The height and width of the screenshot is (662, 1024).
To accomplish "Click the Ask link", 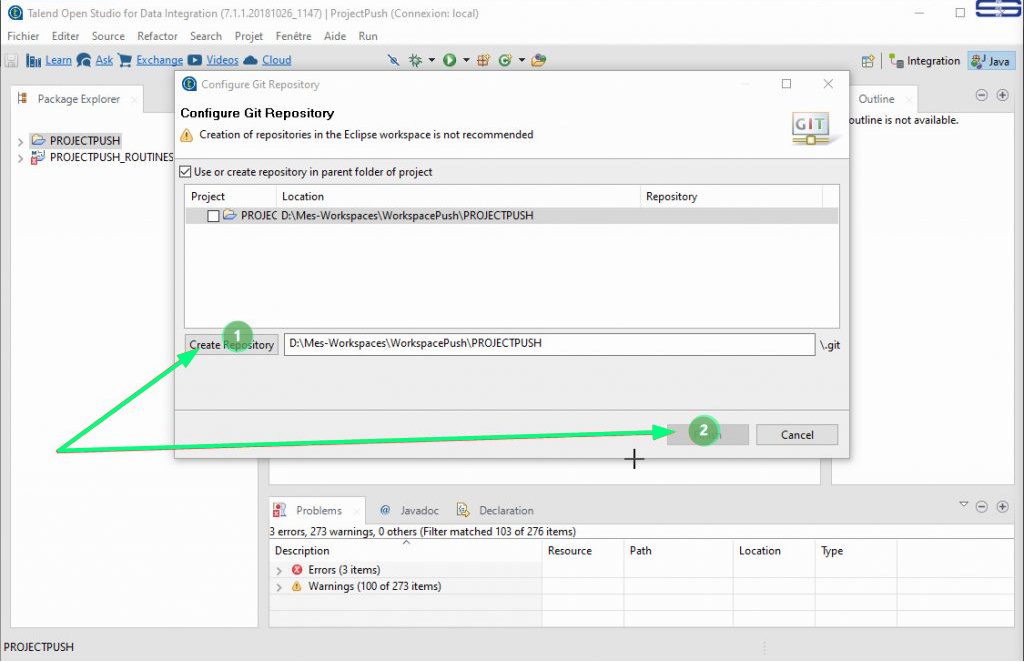I will click(x=104, y=60).
